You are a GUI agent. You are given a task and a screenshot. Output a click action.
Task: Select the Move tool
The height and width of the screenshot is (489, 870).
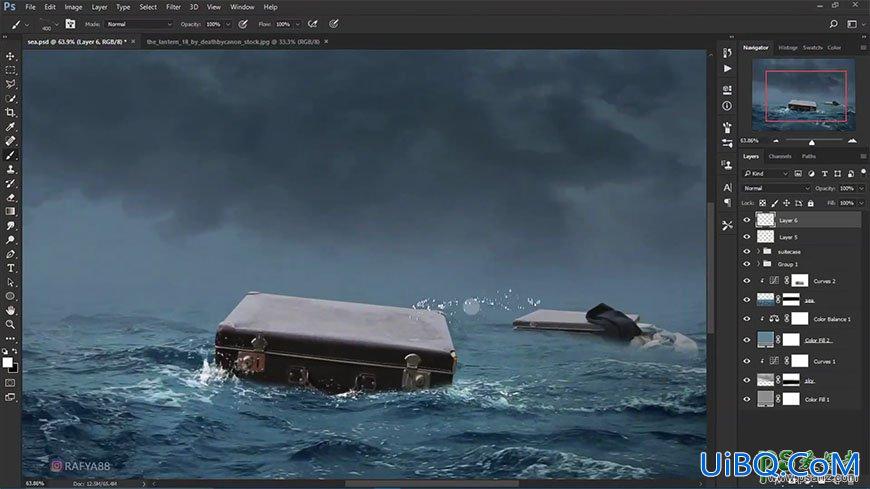point(11,56)
